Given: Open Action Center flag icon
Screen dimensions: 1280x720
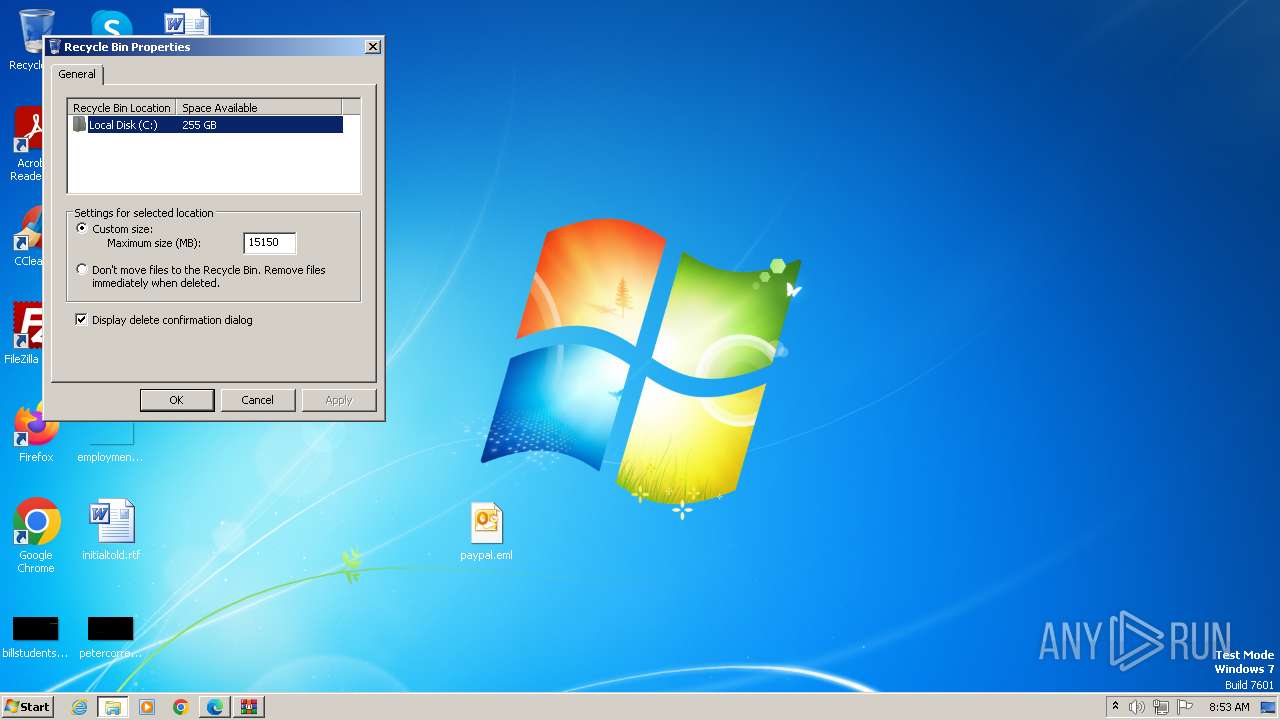Looking at the screenshot, I should 1185,707.
